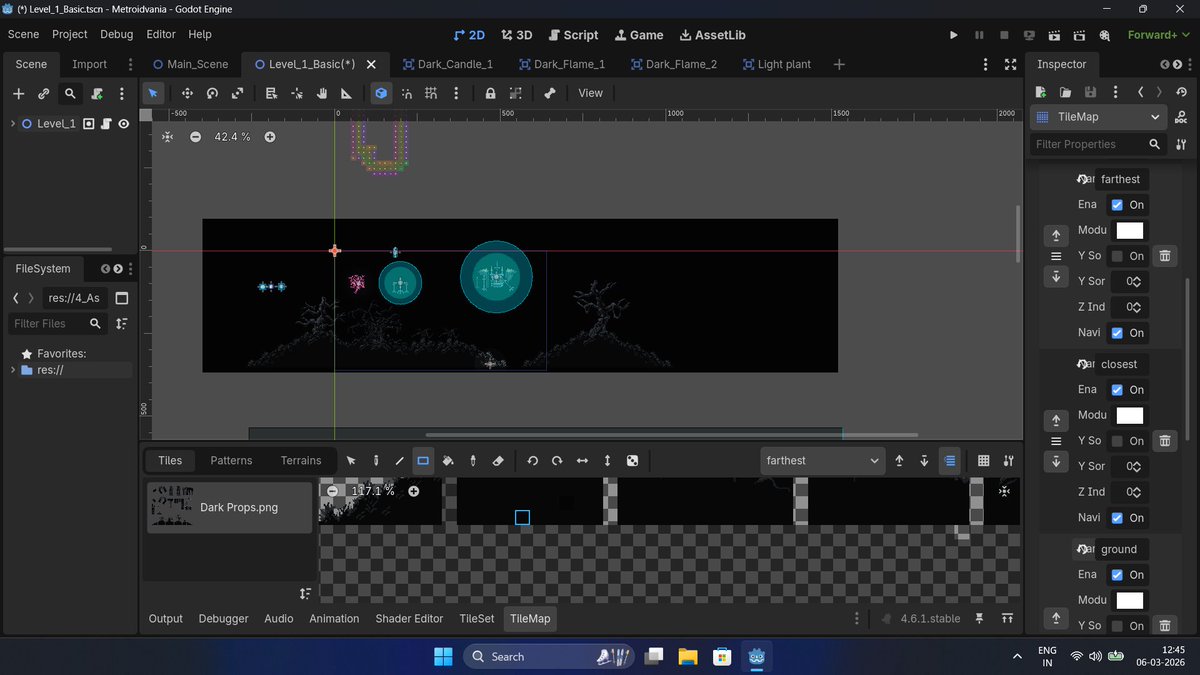
Task: Open the skeleton bone options icon
Action: pos(549,93)
